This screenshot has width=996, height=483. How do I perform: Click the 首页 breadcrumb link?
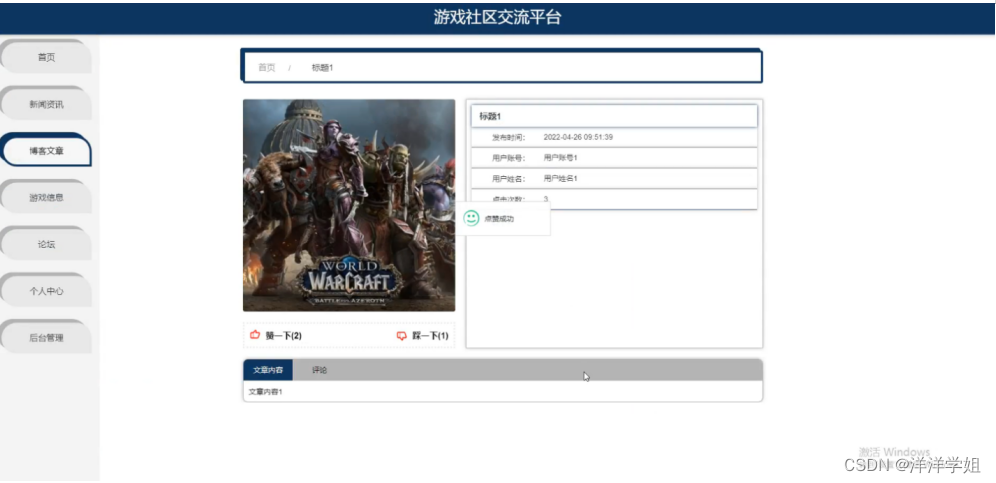tap(267, 67)
